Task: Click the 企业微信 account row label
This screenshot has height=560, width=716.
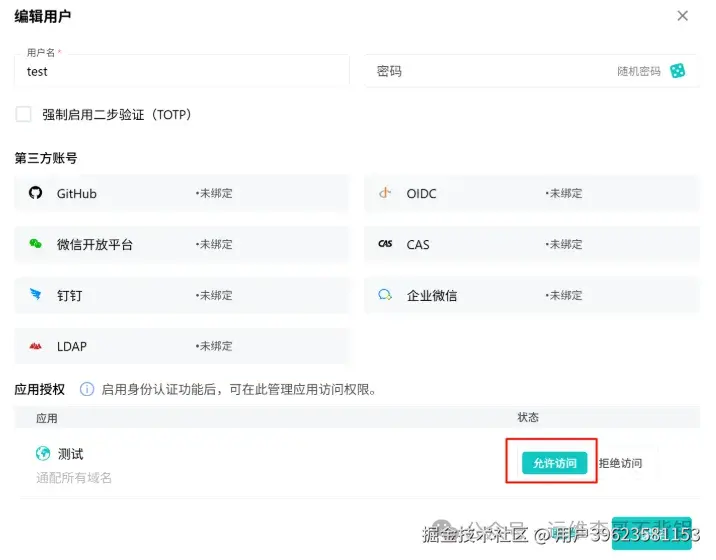Action: (432, 296)
